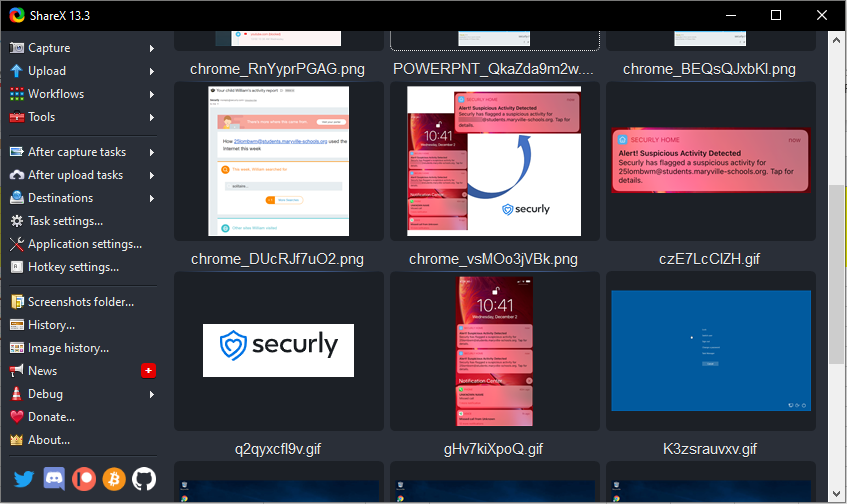Open Application settings
Image resolution: width=847 pixels, height=504 pixels.
point(83,244)
